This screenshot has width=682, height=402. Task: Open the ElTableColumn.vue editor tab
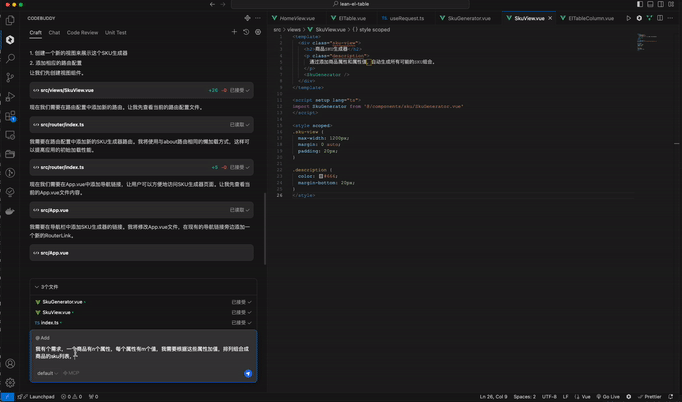tap(591, 18)
